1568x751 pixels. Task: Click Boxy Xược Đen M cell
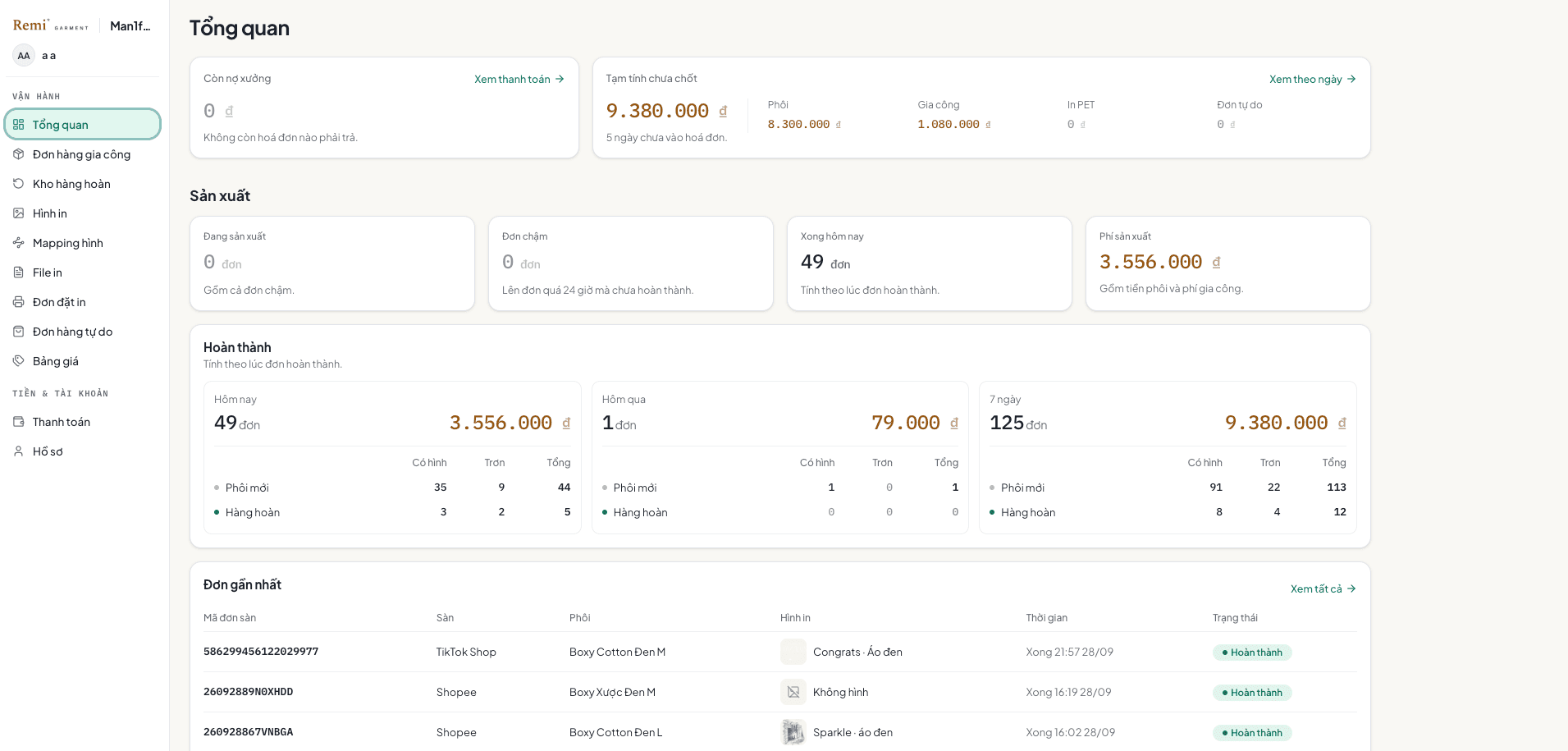click(612, 692)
